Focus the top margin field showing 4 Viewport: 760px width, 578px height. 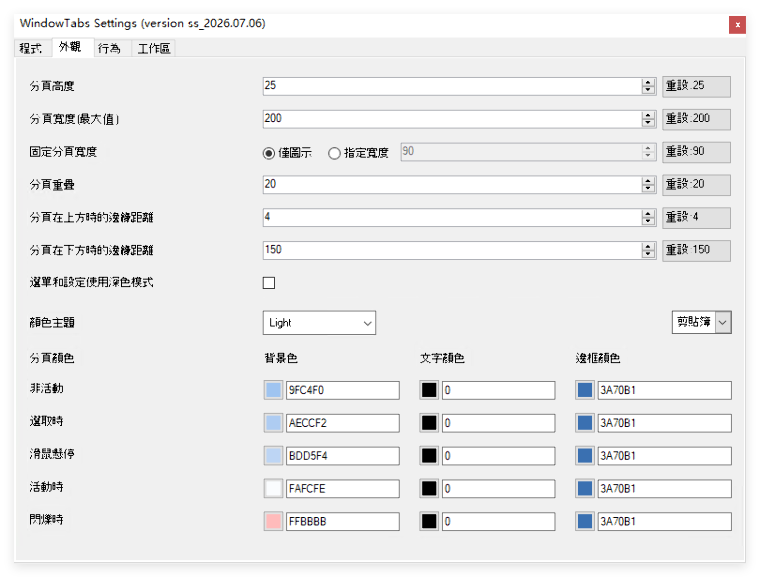click(452, 218)
